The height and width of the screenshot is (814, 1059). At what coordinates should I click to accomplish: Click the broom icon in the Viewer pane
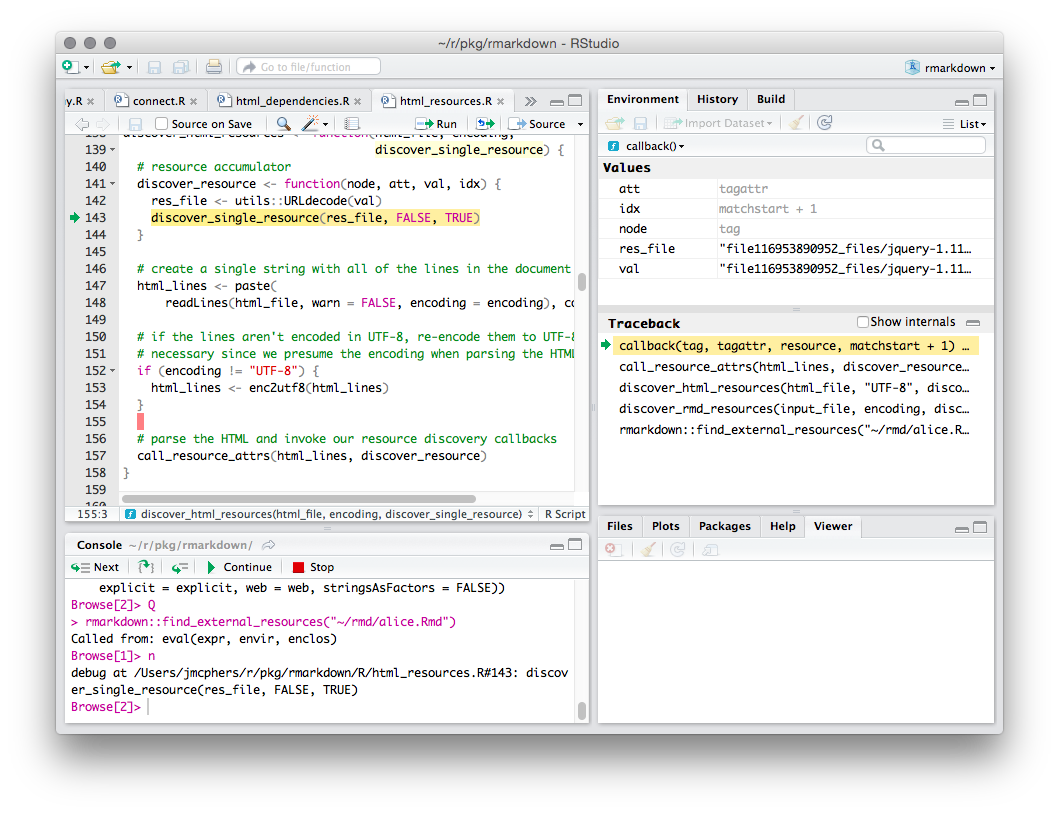pyautogui.click(x=646, y=549)
